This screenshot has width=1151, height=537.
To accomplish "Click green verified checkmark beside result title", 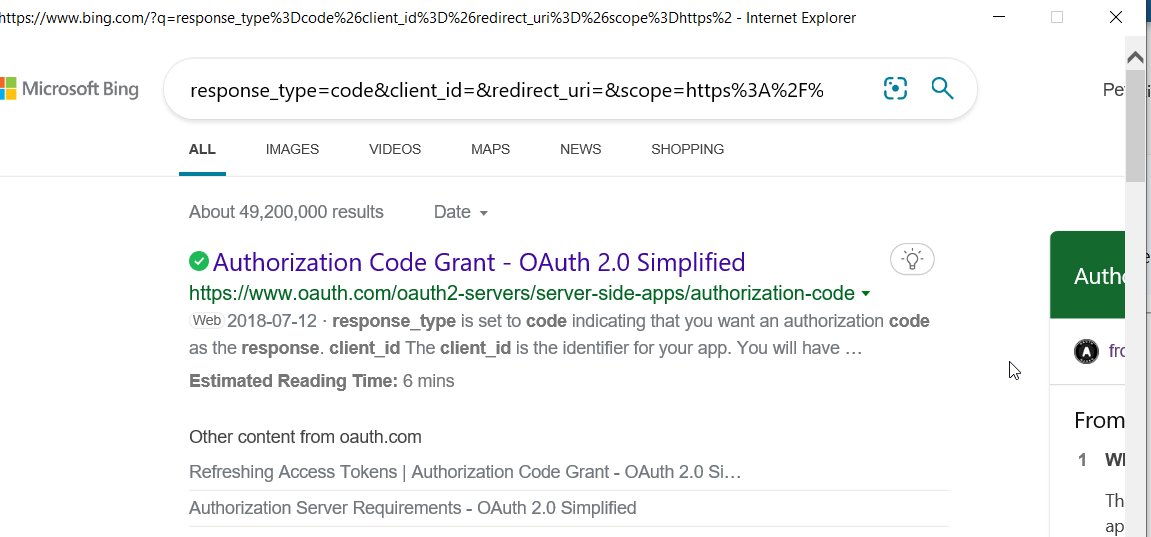I will pos(199,261).
